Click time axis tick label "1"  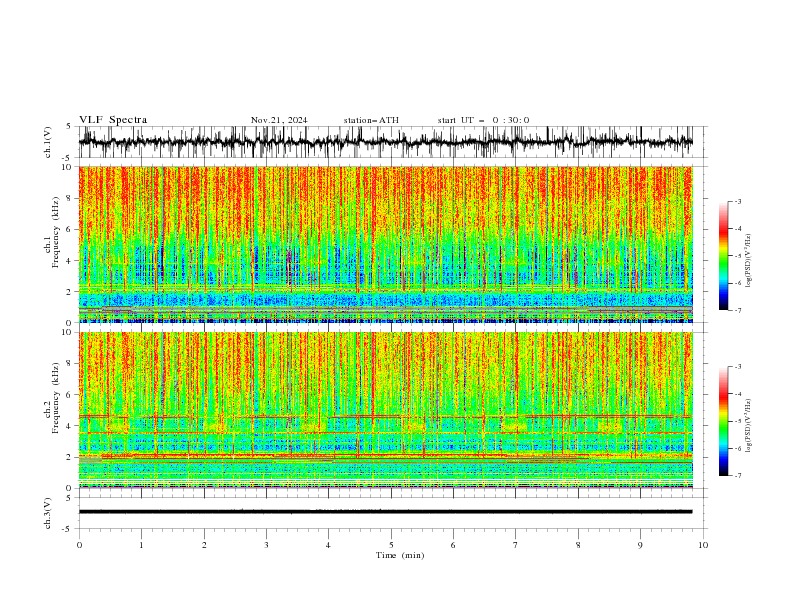(x=141, y=545)
